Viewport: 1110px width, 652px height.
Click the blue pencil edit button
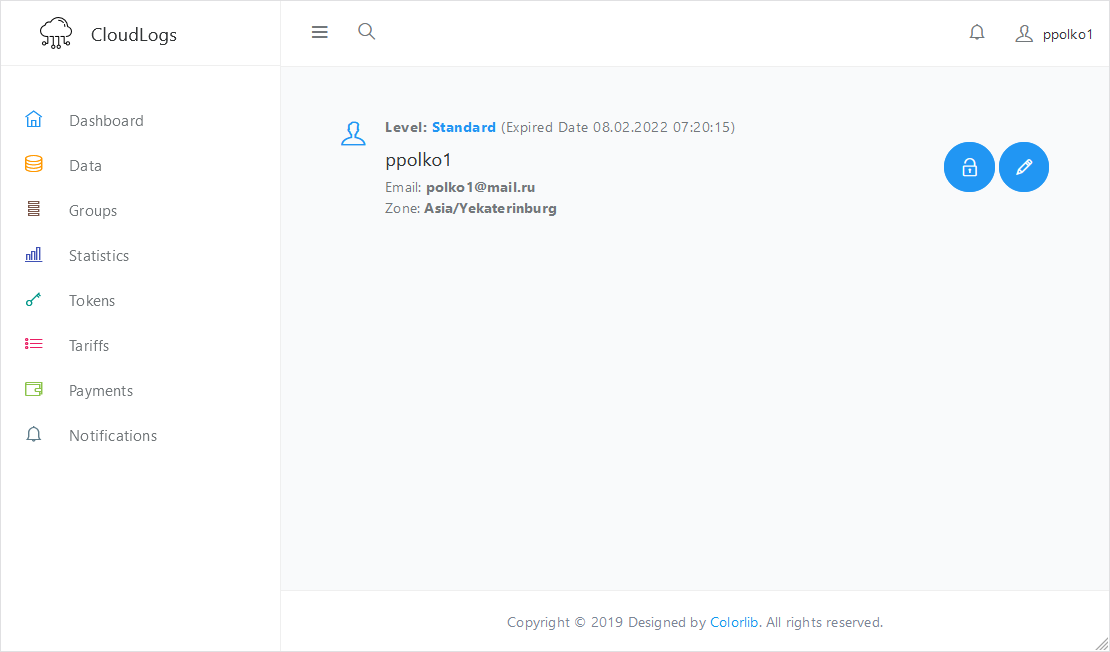coord(1024,167)
